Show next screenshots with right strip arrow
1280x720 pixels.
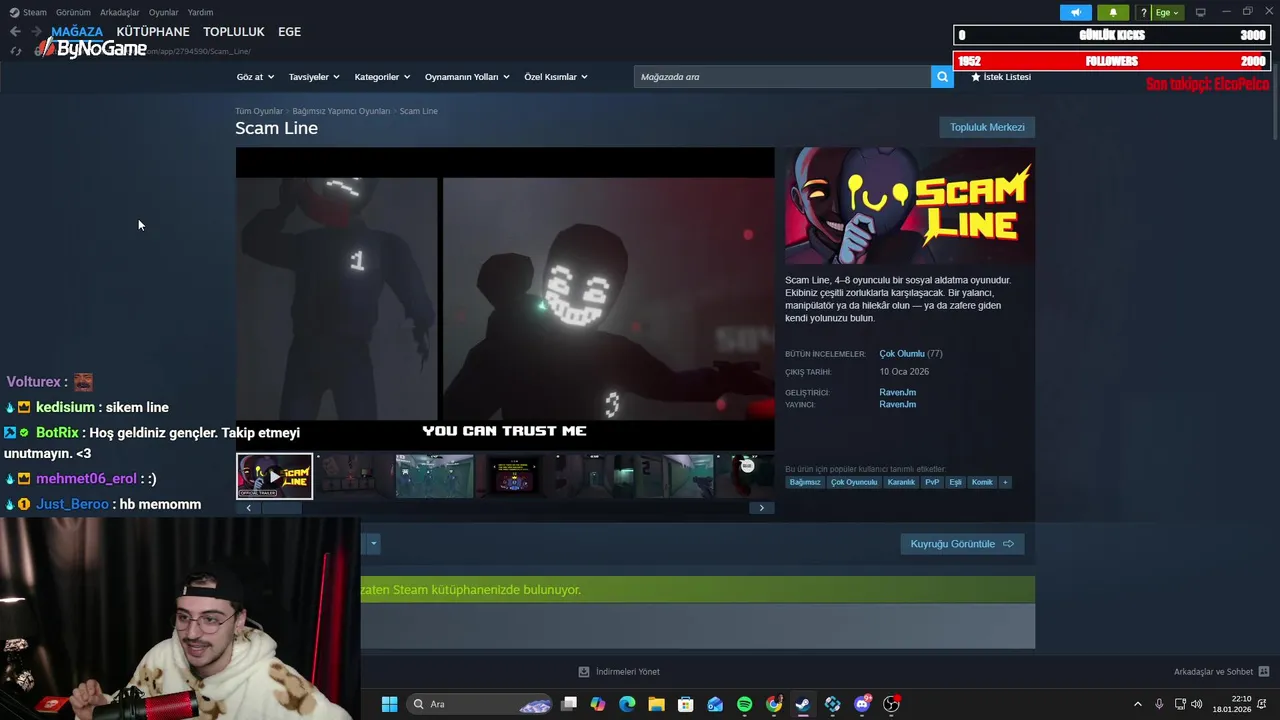[x=761, y=508]
